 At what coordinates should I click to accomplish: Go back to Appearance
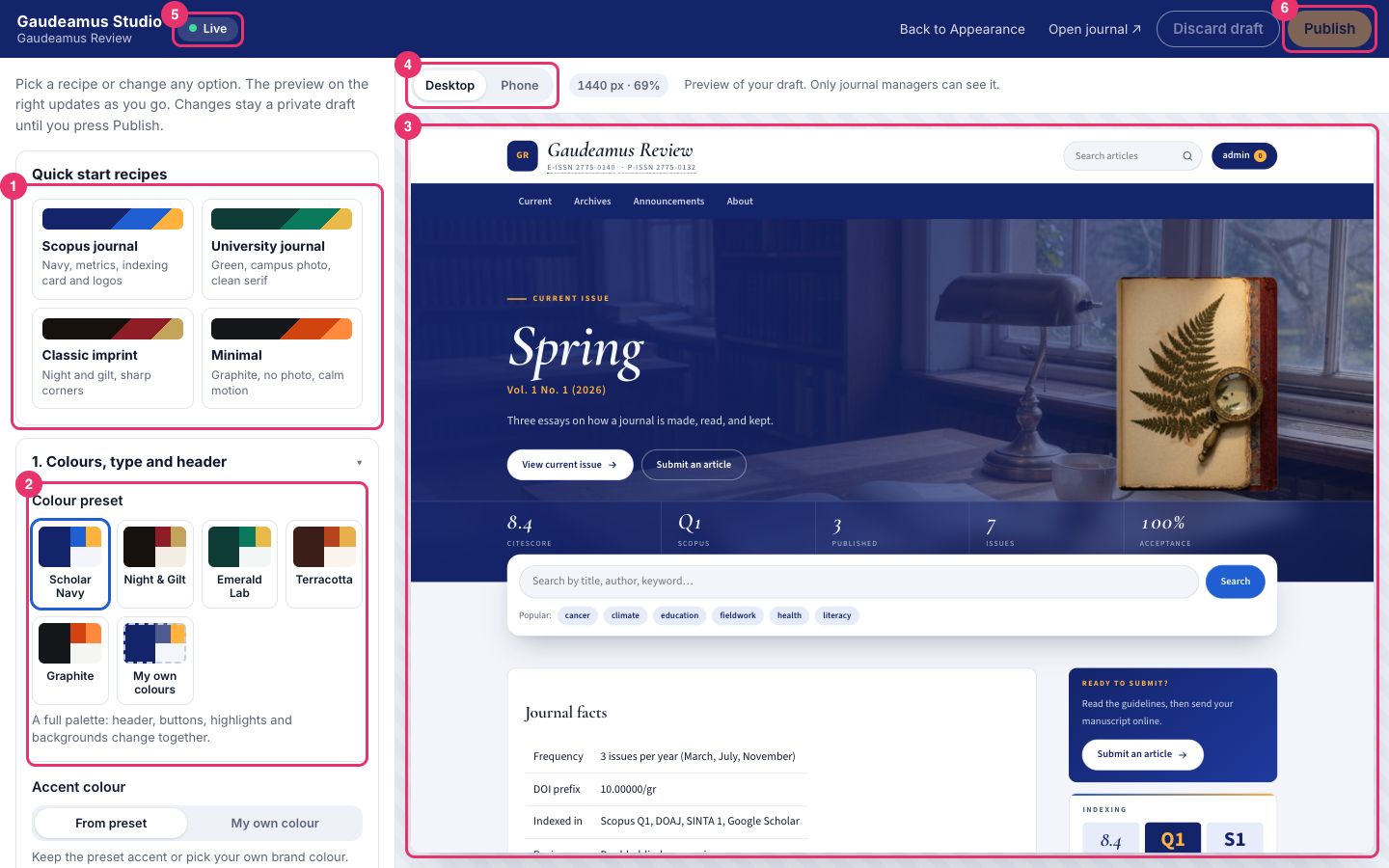(x=962, y=29)
